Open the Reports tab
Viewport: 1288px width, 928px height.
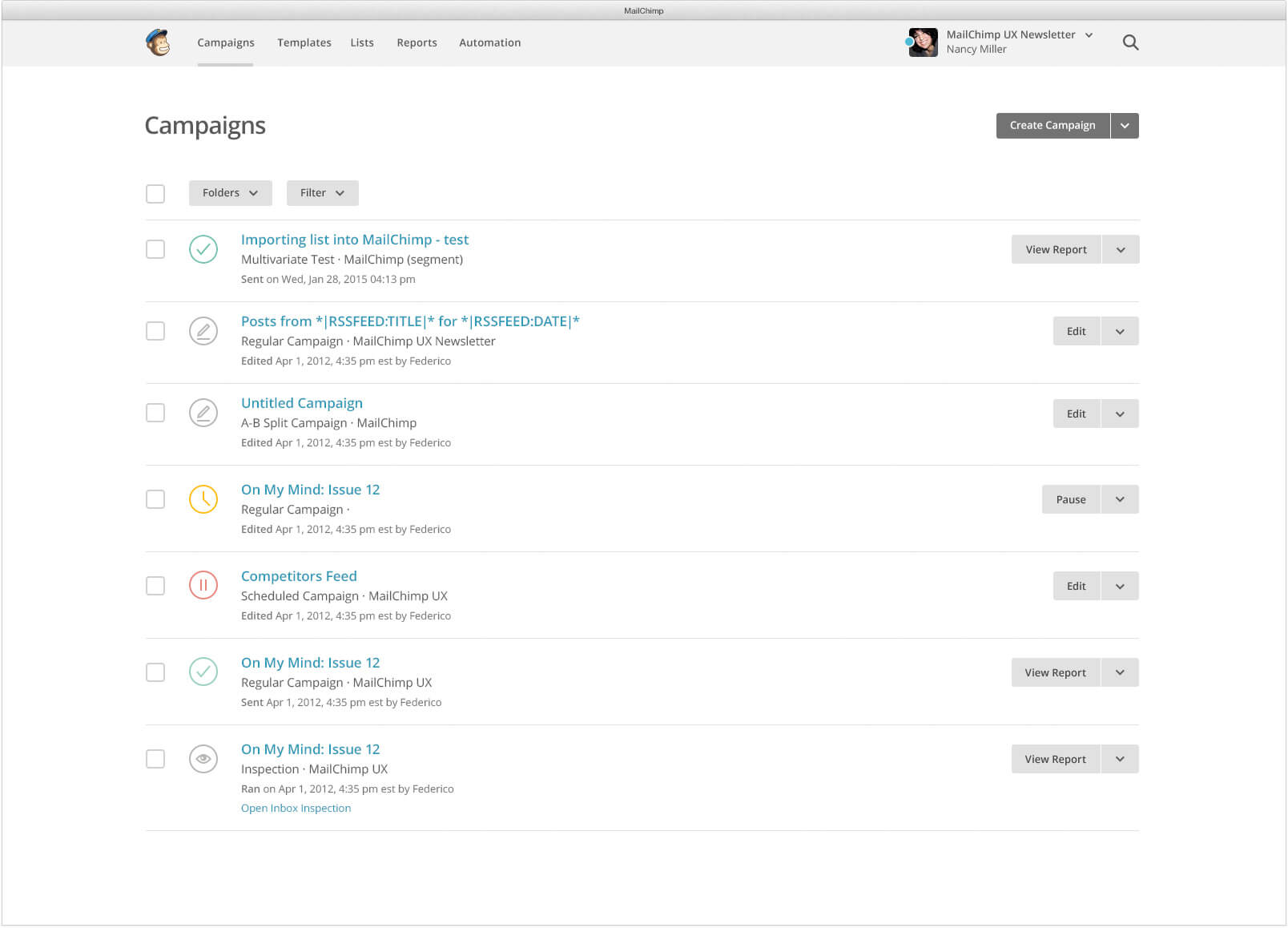click(x=417, y=42)
